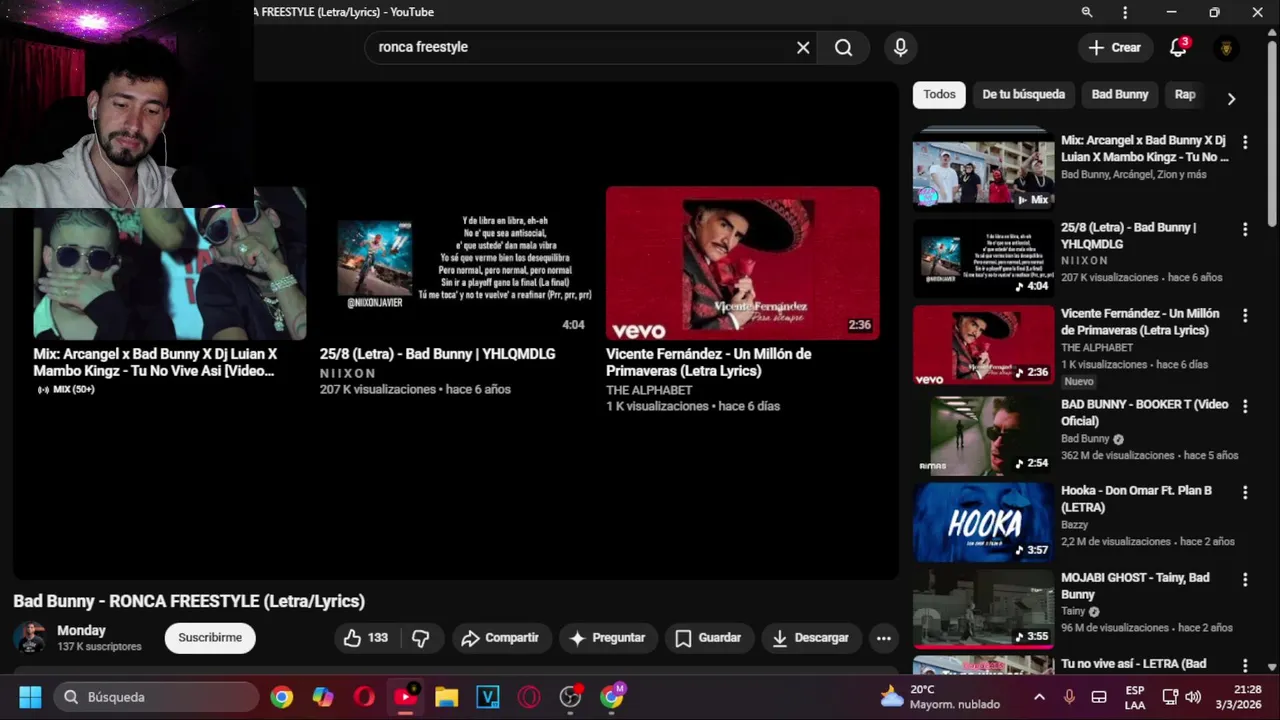Viewport: 1280px width, 720px height.
Task: Open the ESP LAA language indicator
Action: point(1135,697)
